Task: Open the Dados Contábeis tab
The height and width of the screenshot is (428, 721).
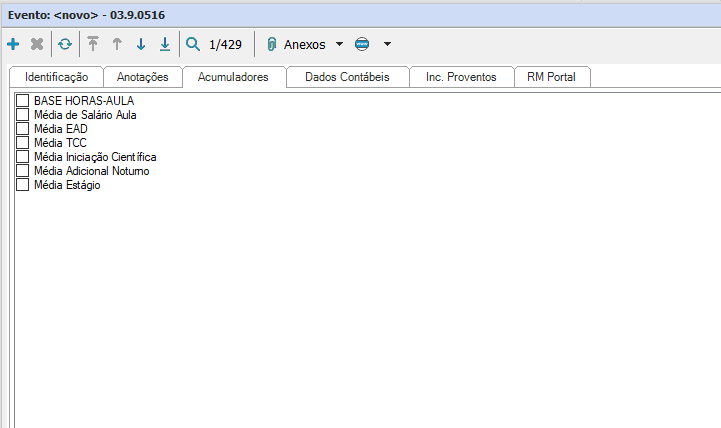Action: 347,77
